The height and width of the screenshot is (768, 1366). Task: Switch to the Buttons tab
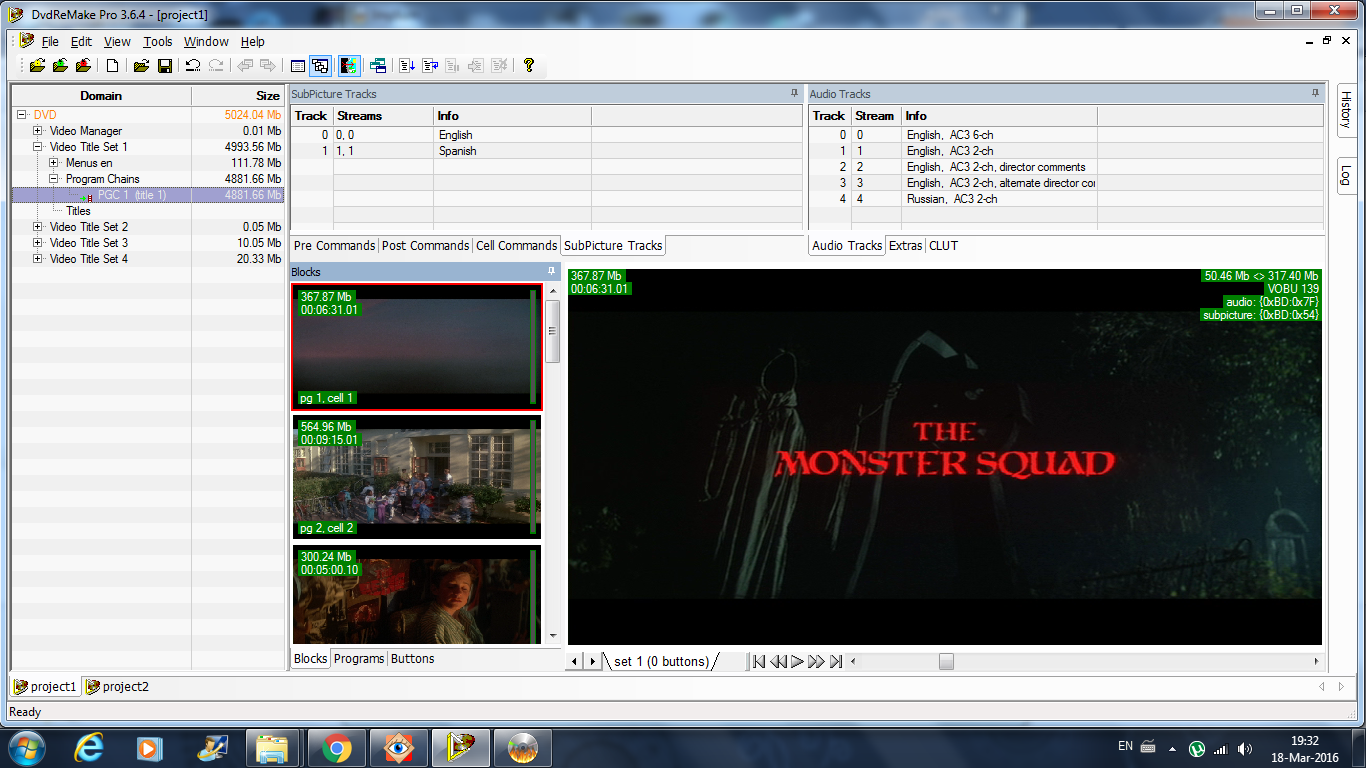pyautogui.click(x=412, y=659)
